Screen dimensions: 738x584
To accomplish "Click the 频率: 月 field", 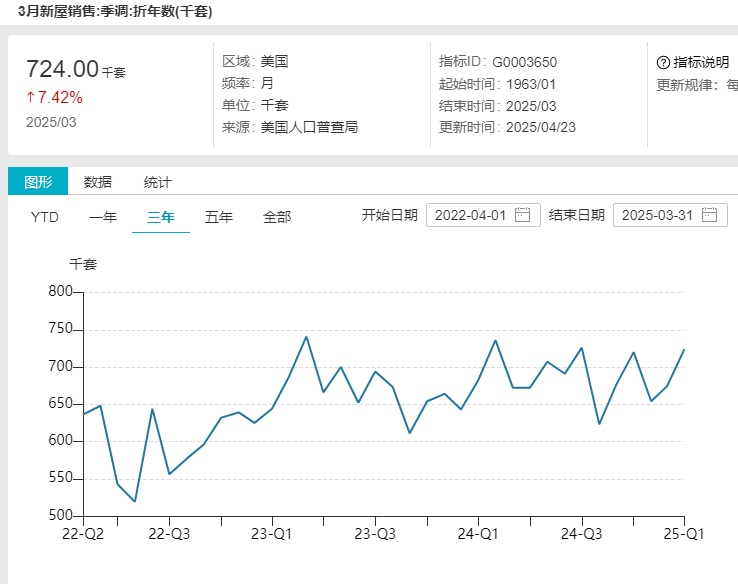I will (248, 83).
